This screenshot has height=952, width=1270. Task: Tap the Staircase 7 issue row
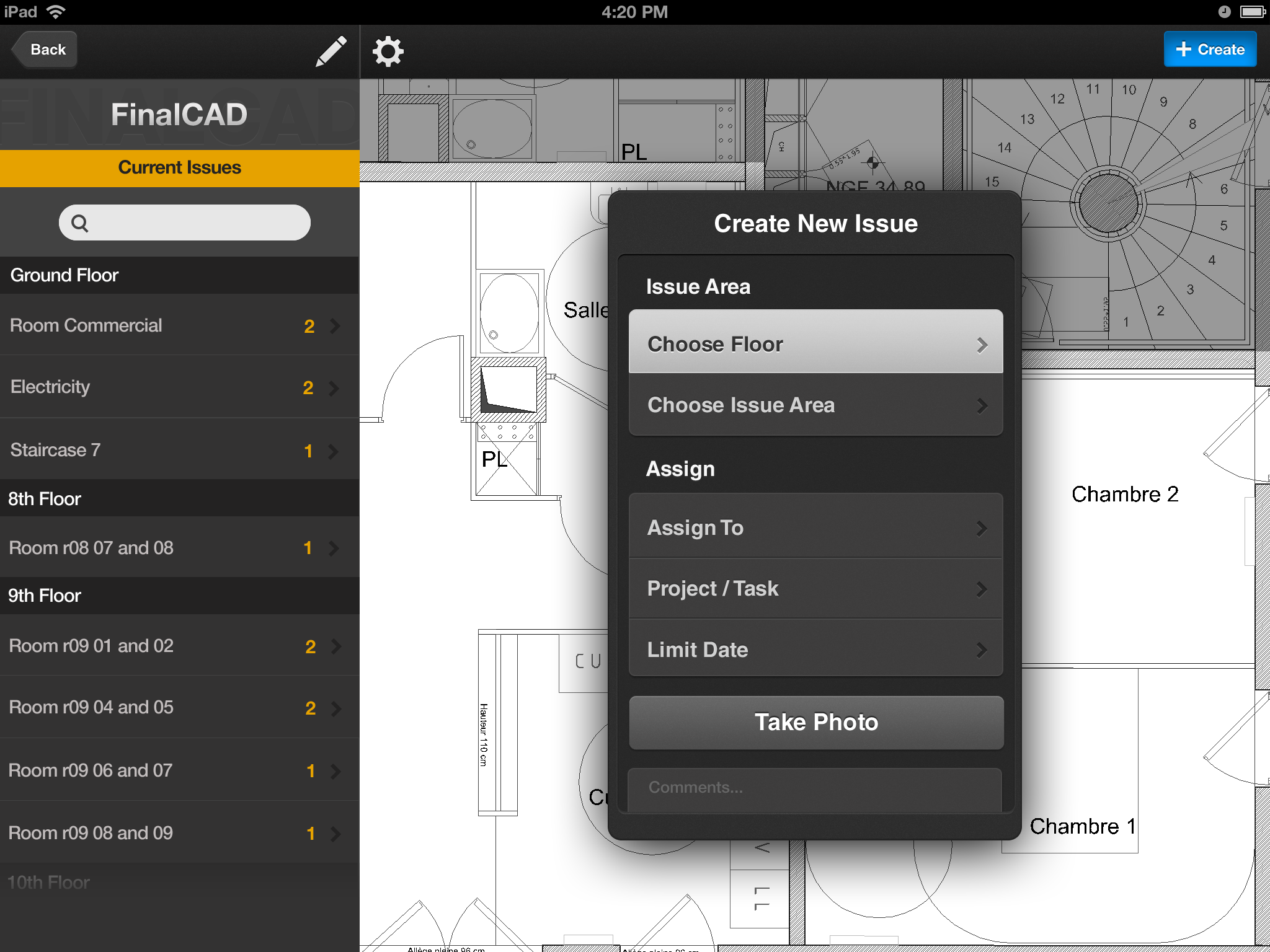[180, 448]
